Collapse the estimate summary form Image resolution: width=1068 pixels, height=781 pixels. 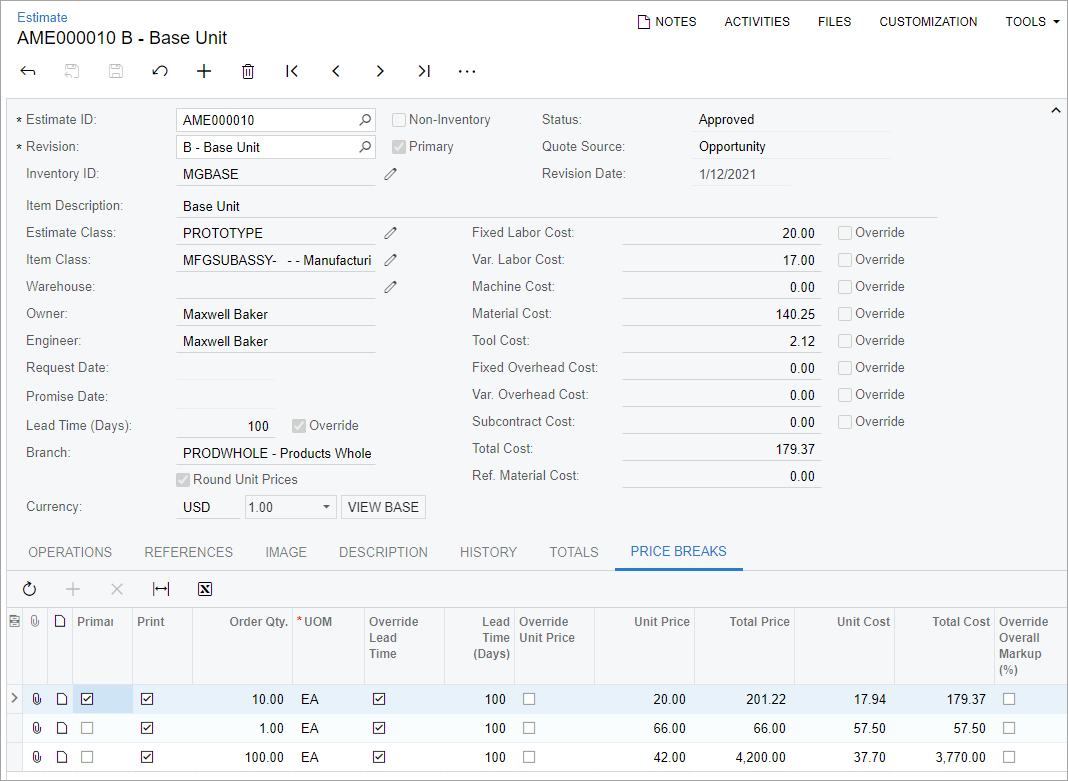[1055, 111]
